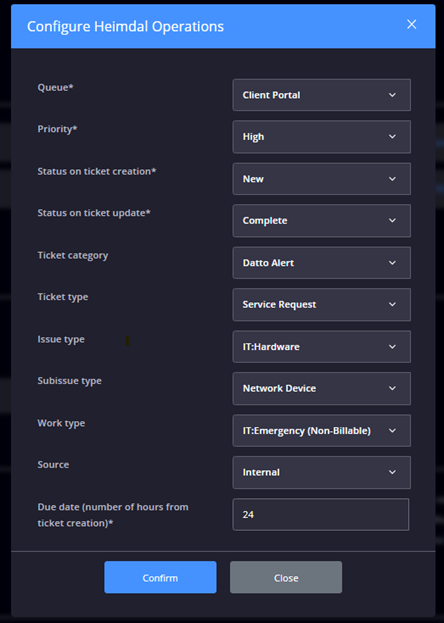This screenshot has height=623, width=444.
Task: Click chevron arrow in Priority field
Action: point(392,137)
